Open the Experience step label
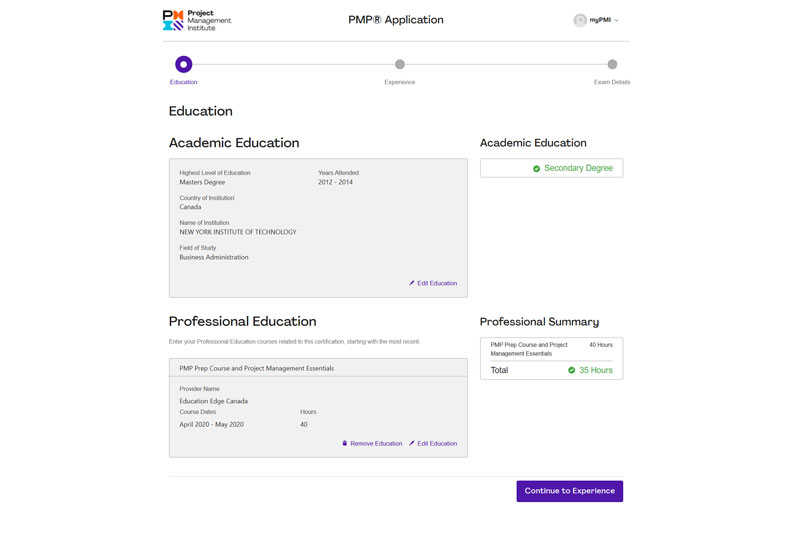This screenshot has height=533, width=800. pyautogui.click(x=400, y=82)
